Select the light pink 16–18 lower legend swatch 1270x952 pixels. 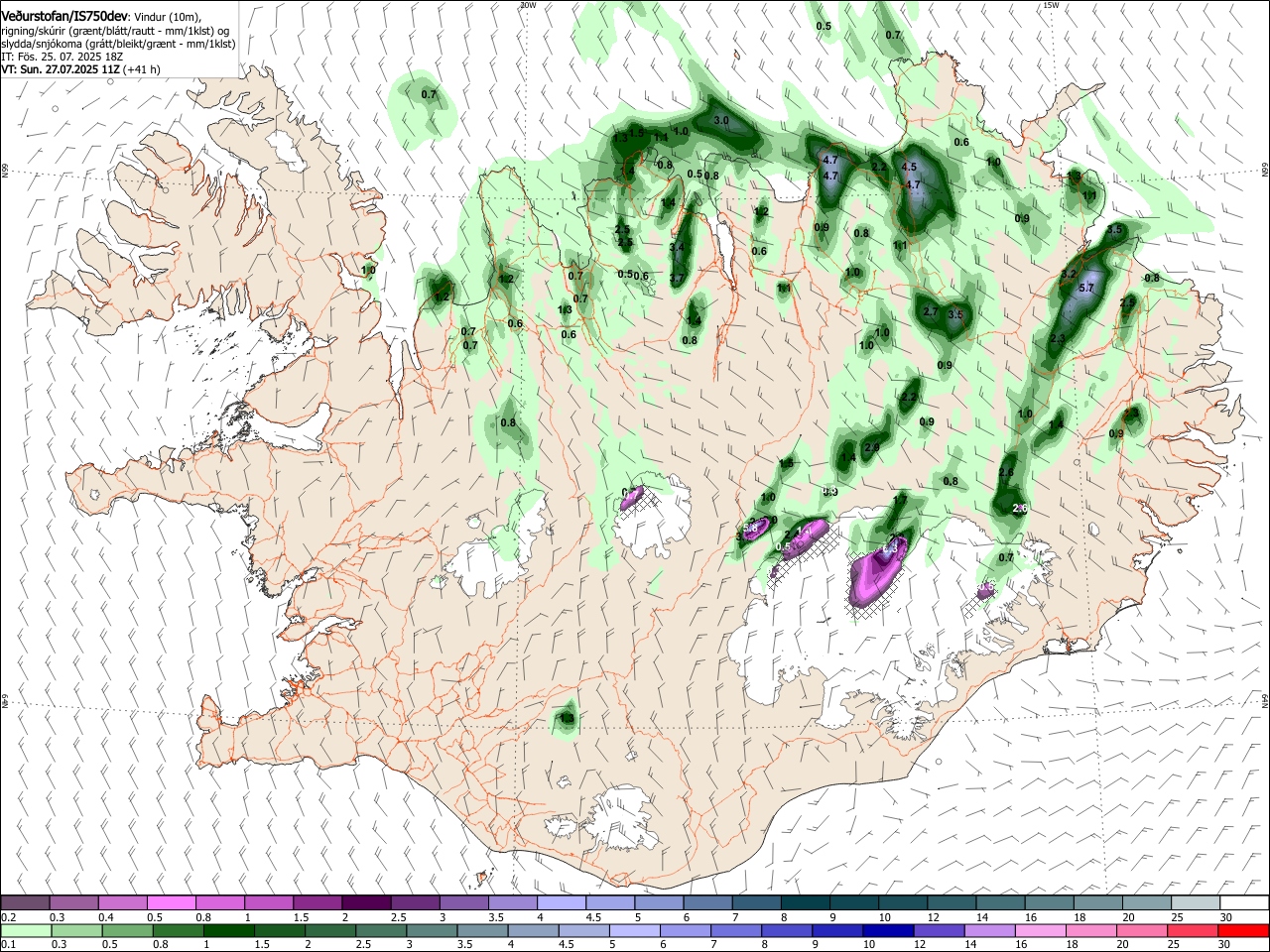coord(1041,931)
